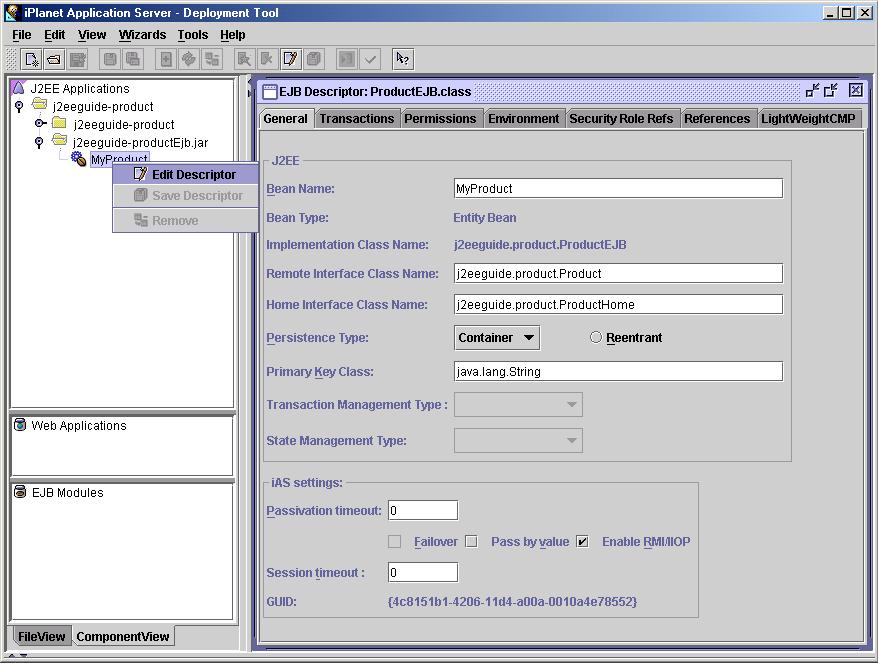This screenshot has height=663, width=878.
Task: Open the Help menu
Action: coord(232,35)
